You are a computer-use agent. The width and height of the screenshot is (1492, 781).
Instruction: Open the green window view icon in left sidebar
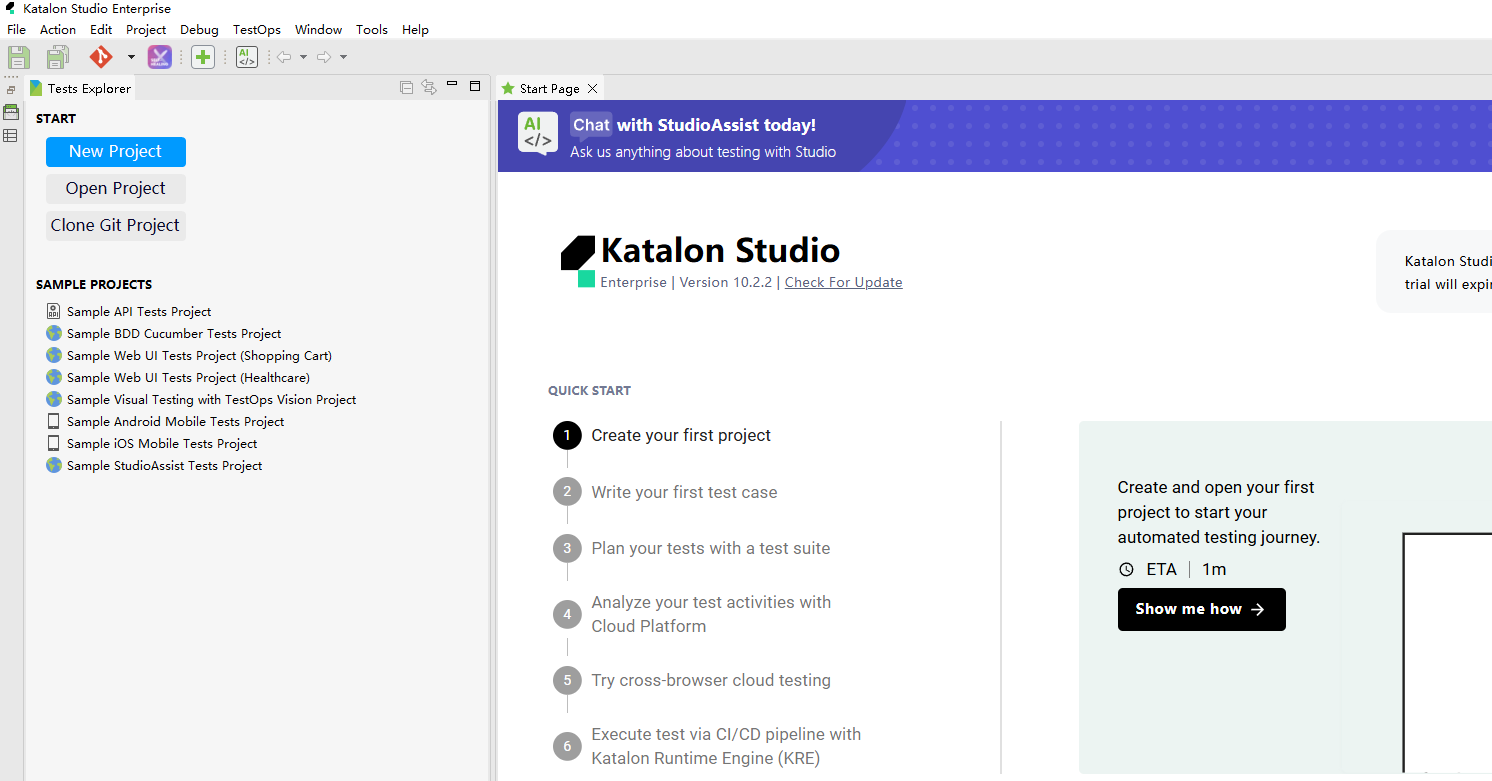pyautogui.click(x=11, y=112)
